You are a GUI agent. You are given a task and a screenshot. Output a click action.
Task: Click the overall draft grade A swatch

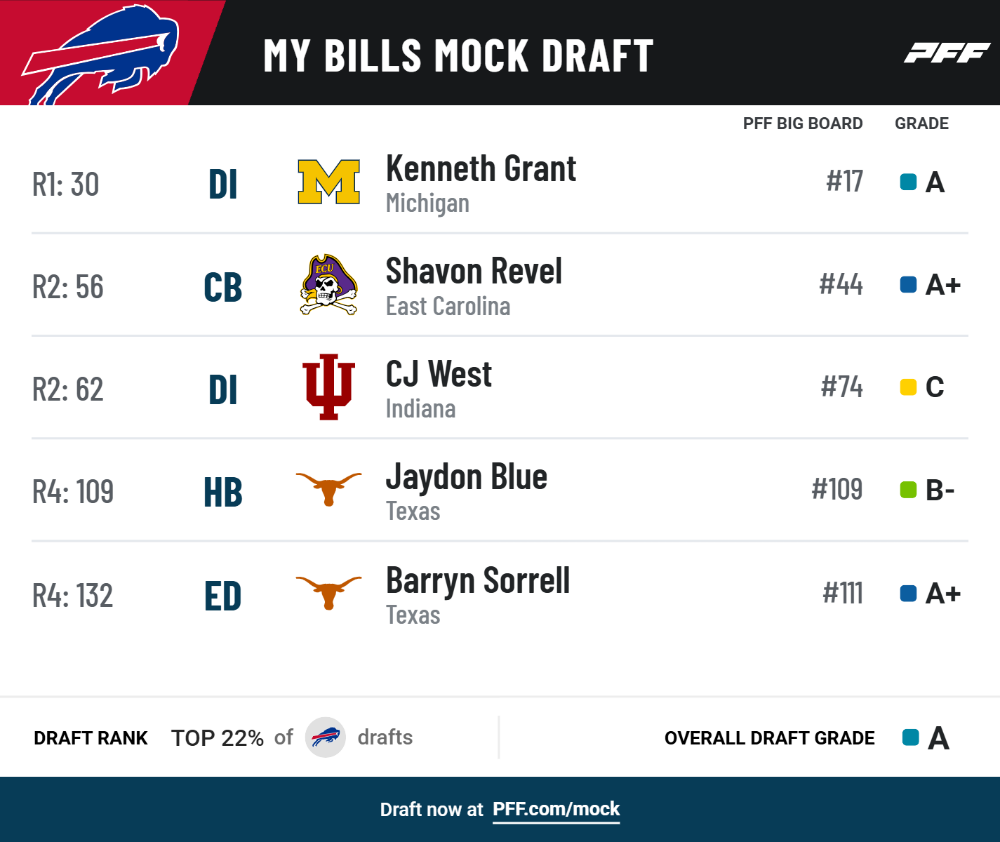[x=911, y=737]
